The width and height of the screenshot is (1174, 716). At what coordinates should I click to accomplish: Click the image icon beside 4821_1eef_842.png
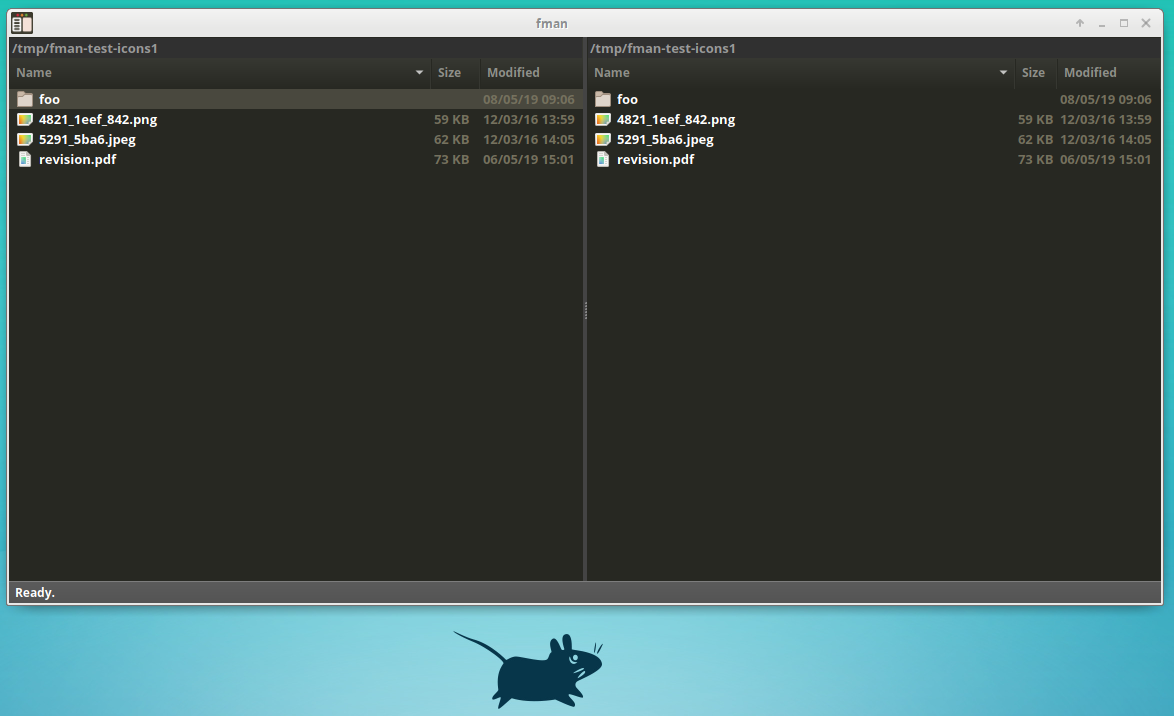pyautogui.click(x=24, y=119)
